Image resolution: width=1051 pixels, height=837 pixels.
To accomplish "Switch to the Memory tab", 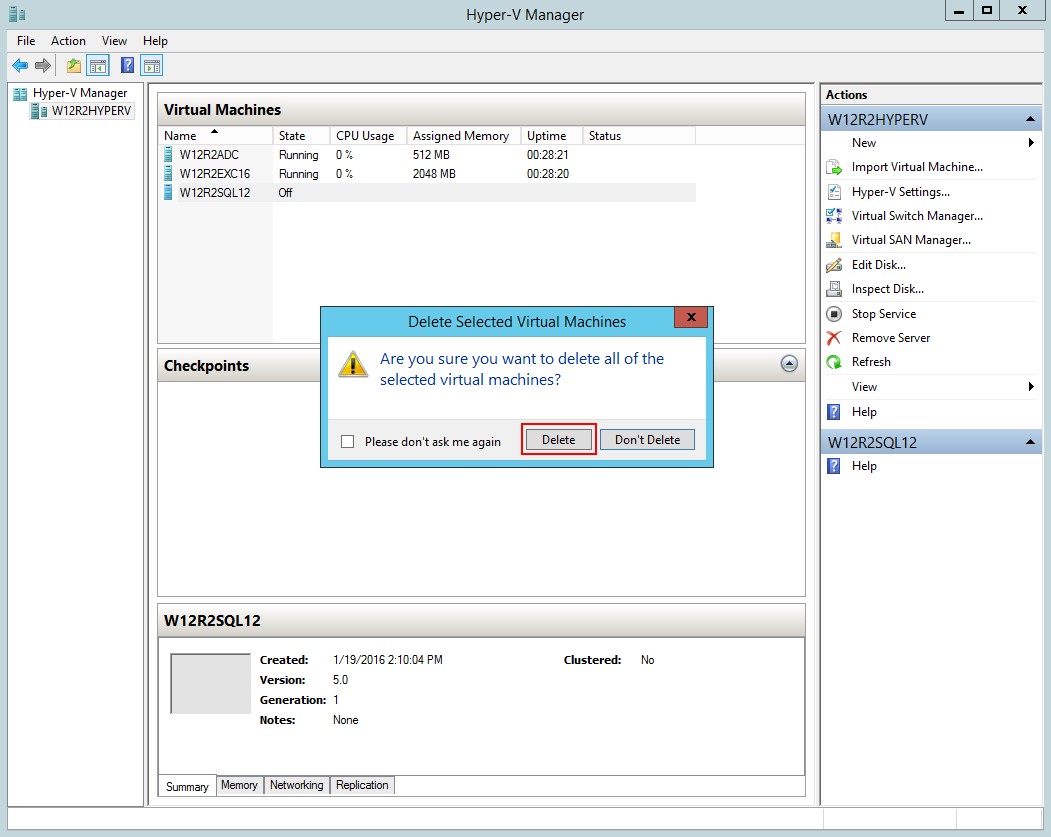I will 239,785.
